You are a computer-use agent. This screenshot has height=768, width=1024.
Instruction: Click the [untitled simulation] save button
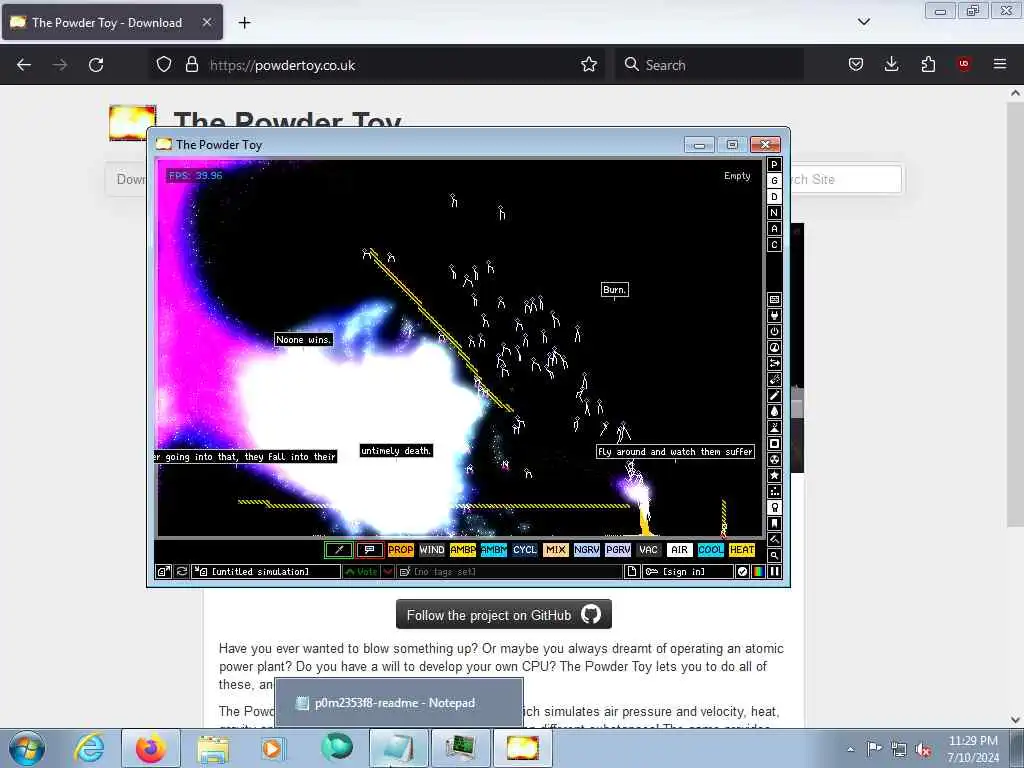tap(266, 571)
